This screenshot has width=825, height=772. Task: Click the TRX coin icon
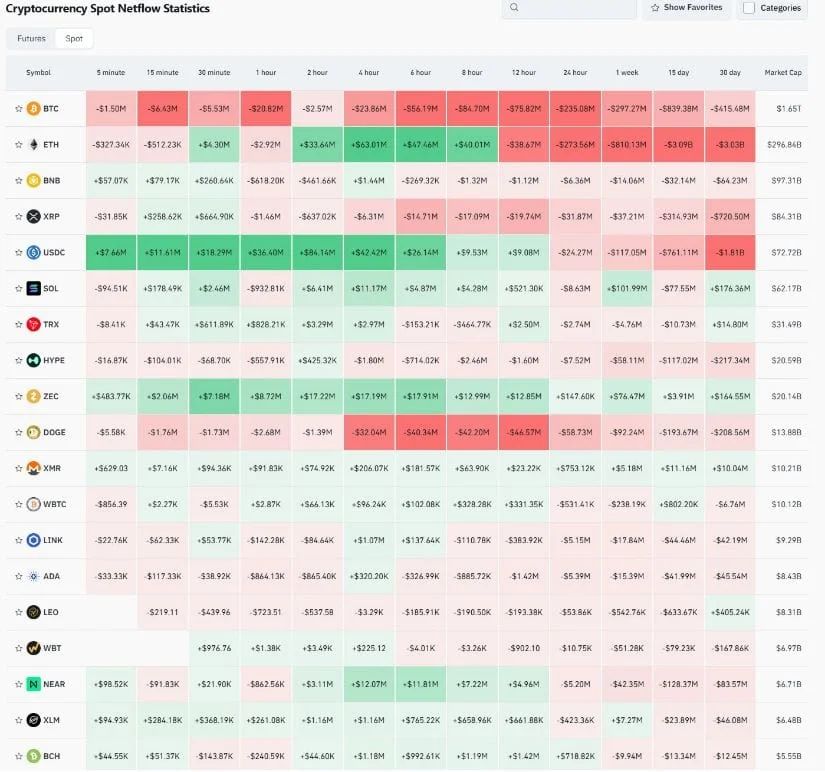pos(33,324)
